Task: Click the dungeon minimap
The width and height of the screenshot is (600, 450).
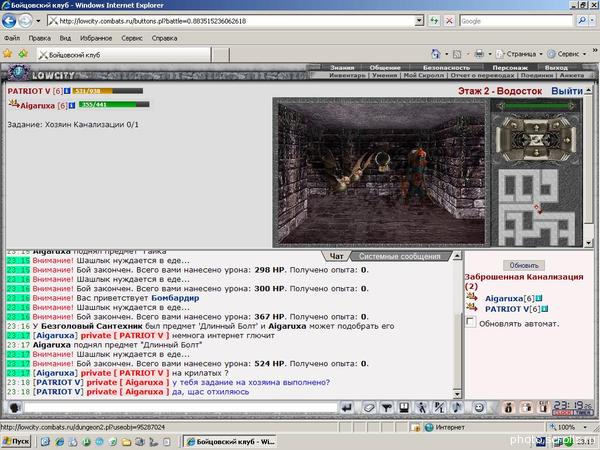Action: coord(538,207)
